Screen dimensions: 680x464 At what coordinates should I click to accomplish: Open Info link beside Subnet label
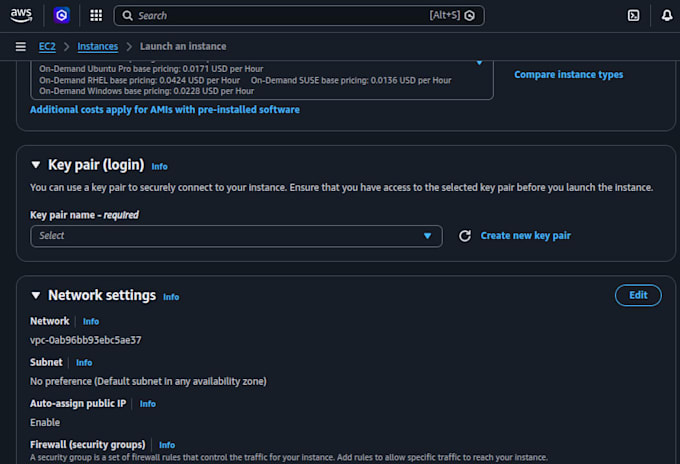click(84, 363)
